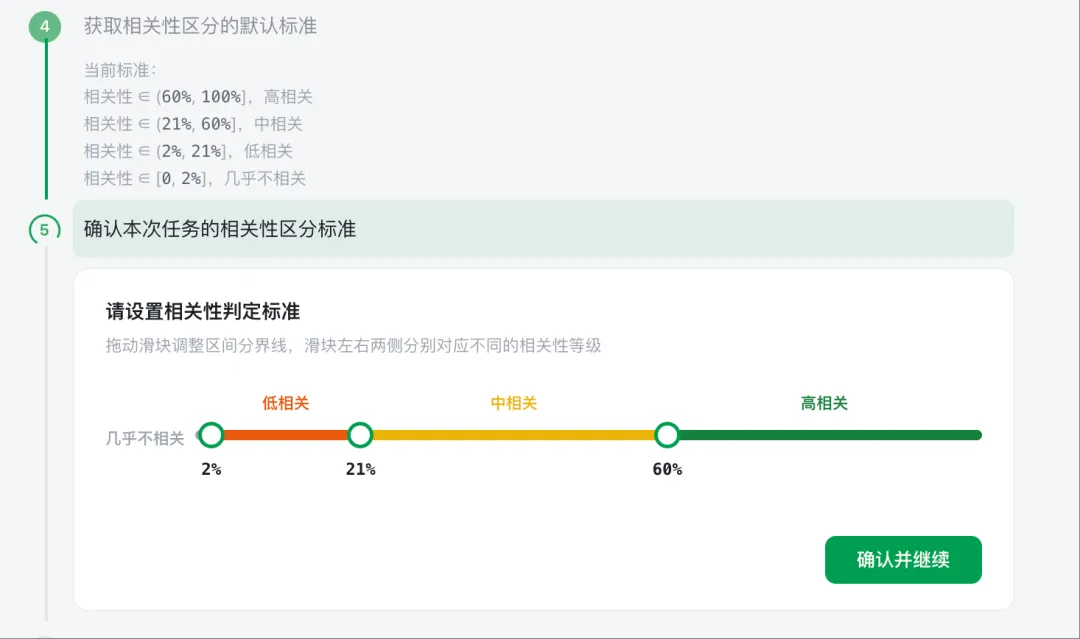Click the orange 低相关 track segment

[286, 435]
